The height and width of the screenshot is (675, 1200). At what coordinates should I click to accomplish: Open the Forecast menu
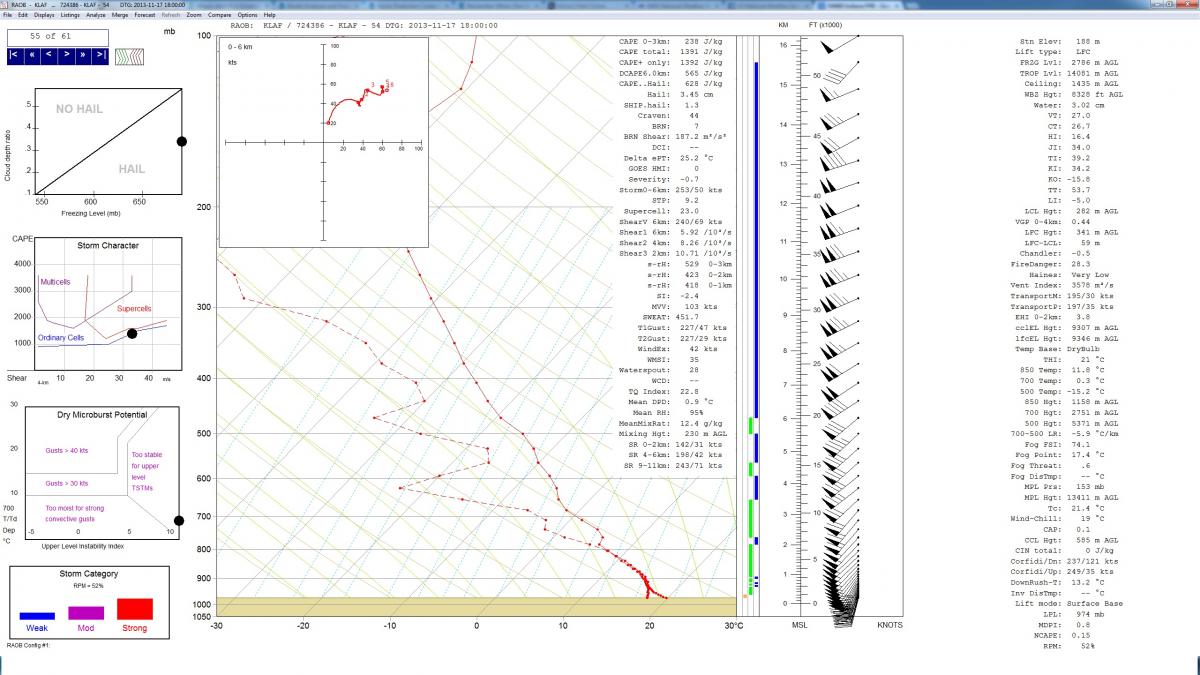point(145,15)
